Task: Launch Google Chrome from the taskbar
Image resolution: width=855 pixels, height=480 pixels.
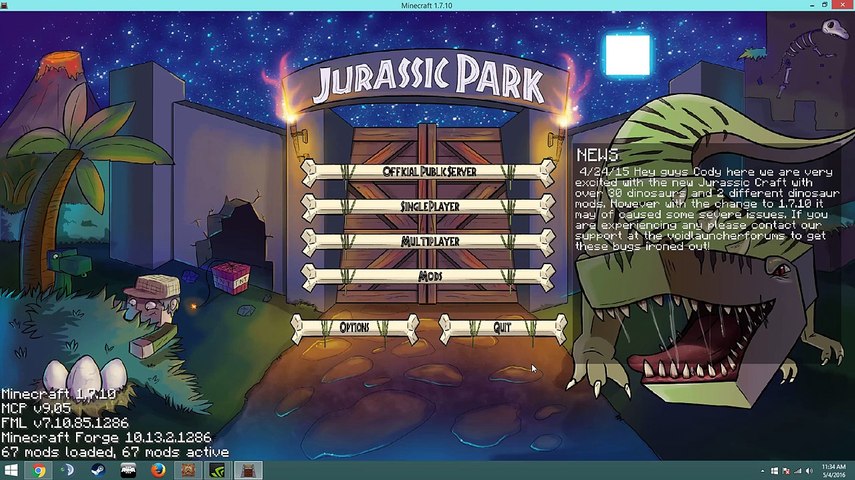Action: 39,470
